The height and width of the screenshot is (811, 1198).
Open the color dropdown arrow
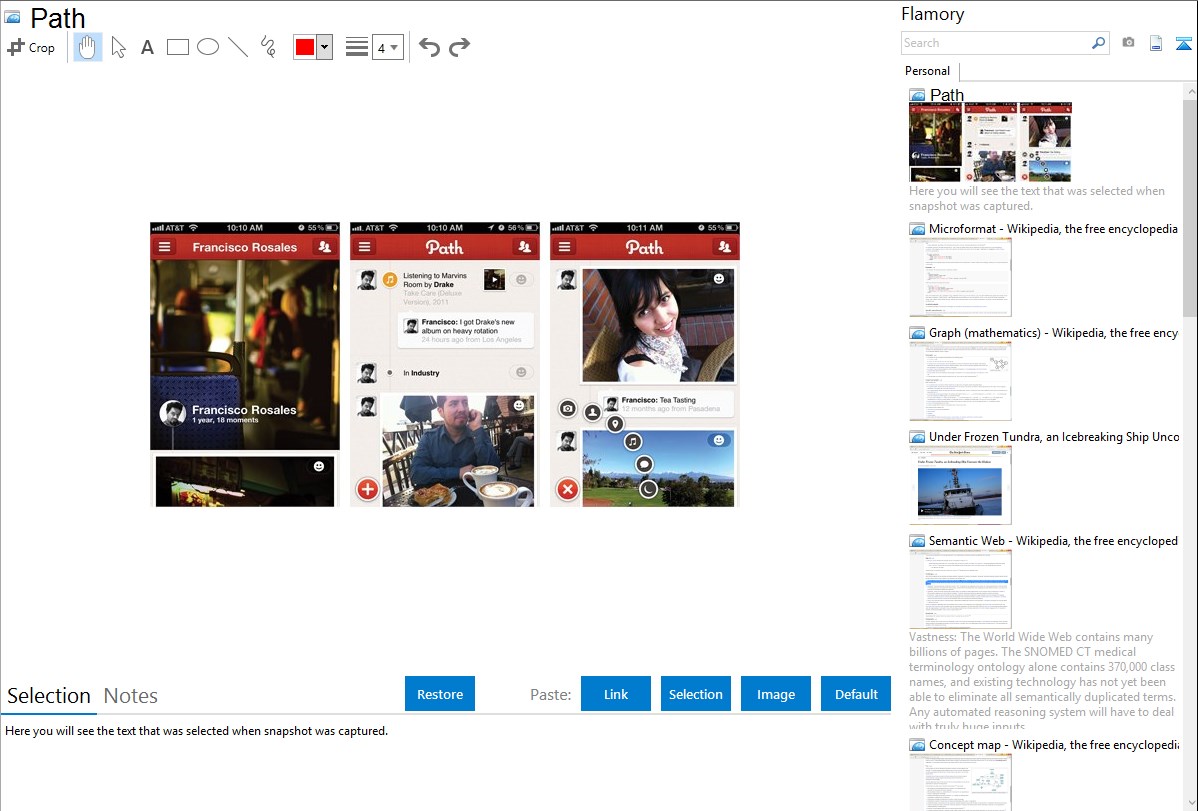(325, 47)
